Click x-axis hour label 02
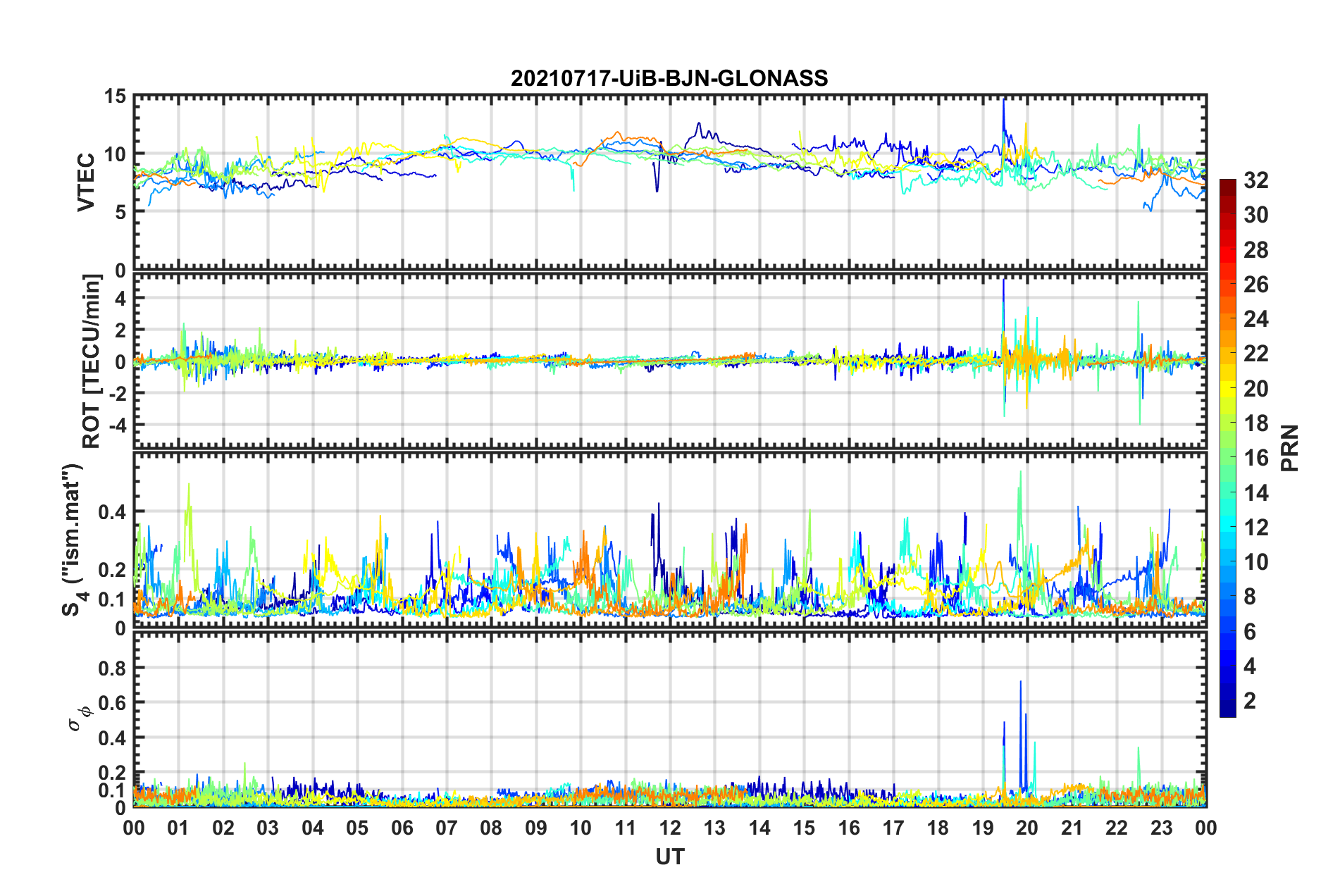1340x896 pixels. 223,828
